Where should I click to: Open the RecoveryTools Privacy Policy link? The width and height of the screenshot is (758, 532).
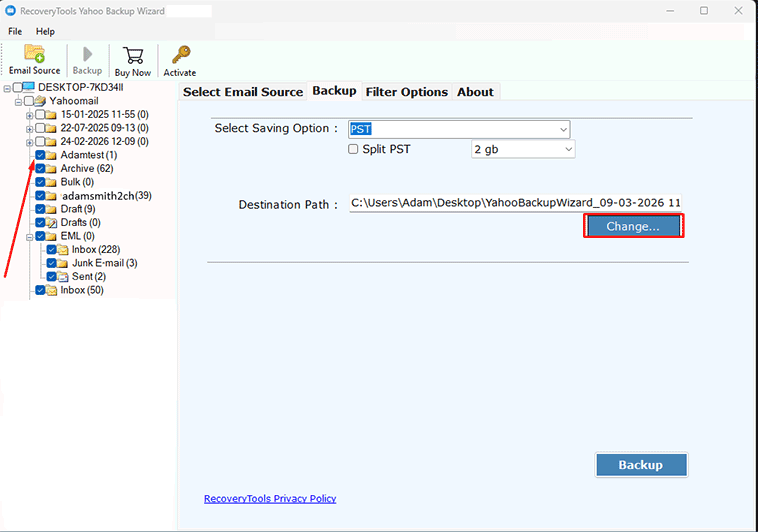click(270, 499)
